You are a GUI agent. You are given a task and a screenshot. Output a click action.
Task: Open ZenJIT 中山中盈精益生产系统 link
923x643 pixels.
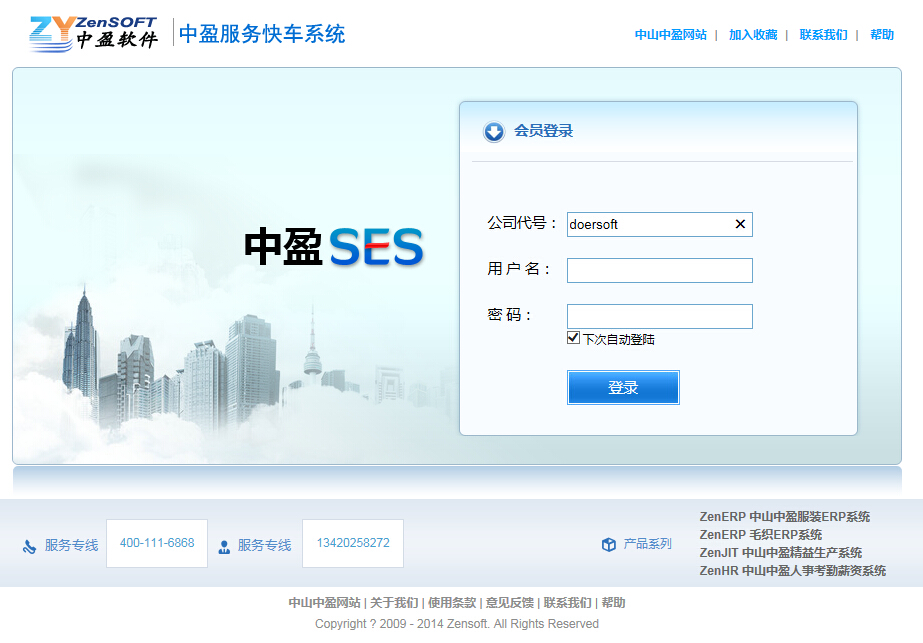[781, 552]
